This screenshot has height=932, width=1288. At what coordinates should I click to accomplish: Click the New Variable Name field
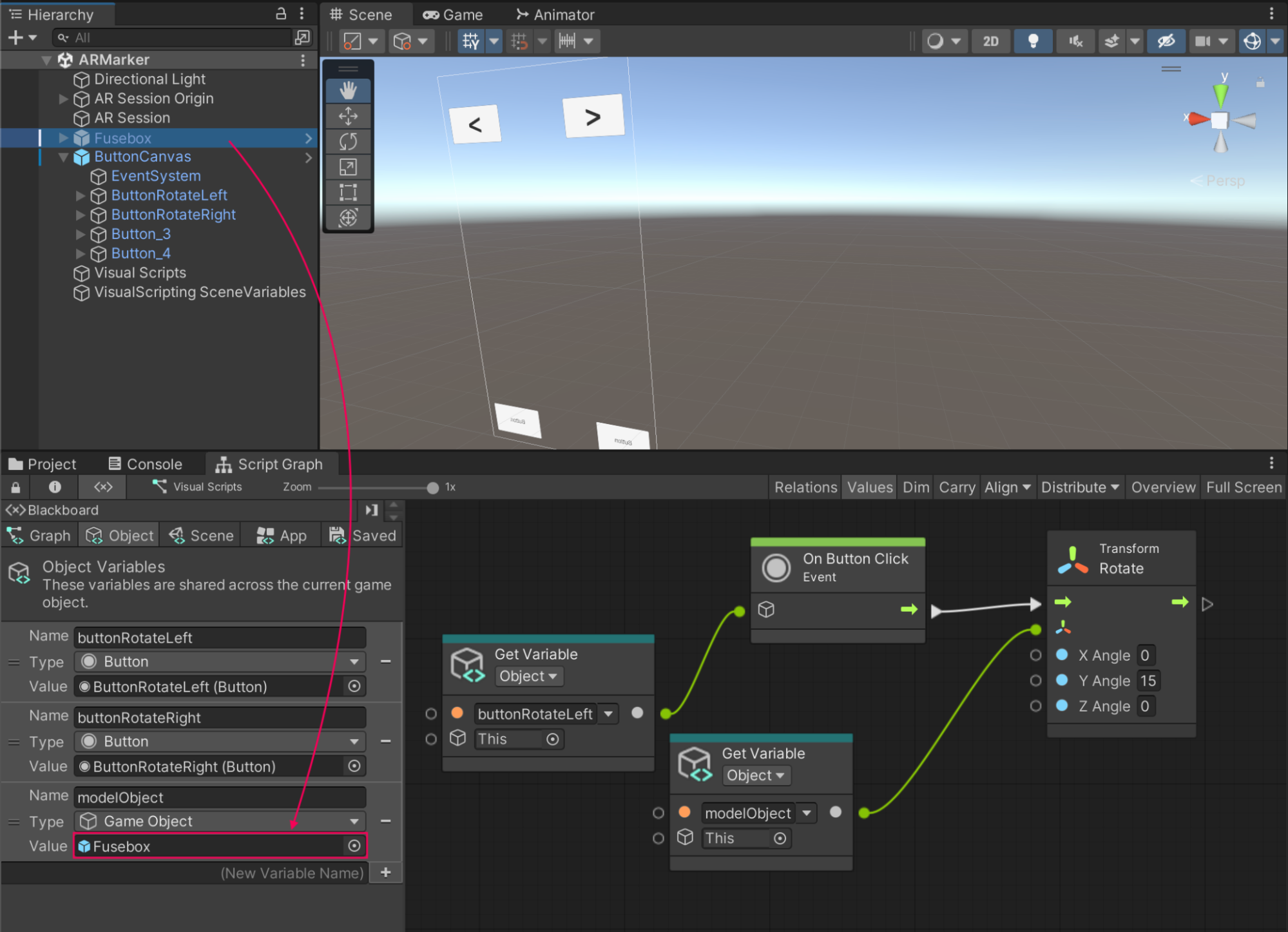(291, 873)
